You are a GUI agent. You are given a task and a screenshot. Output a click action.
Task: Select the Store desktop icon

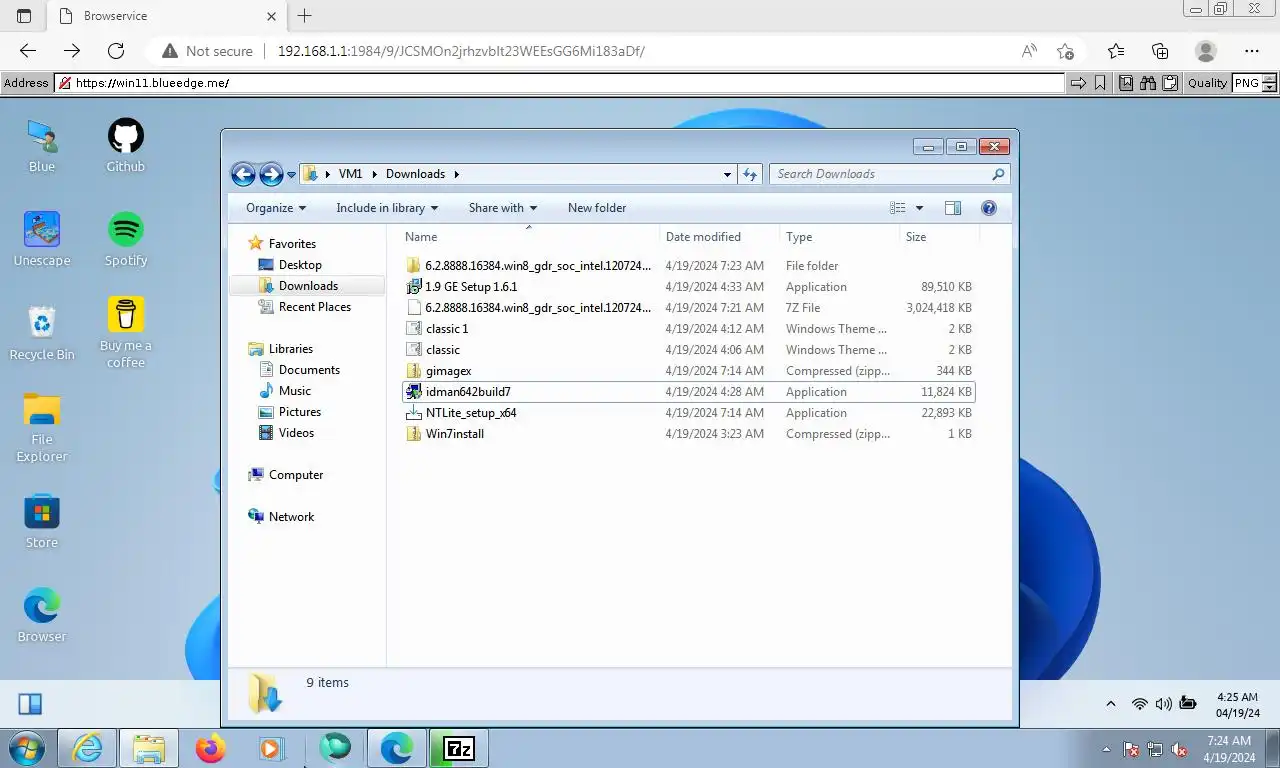42,521
